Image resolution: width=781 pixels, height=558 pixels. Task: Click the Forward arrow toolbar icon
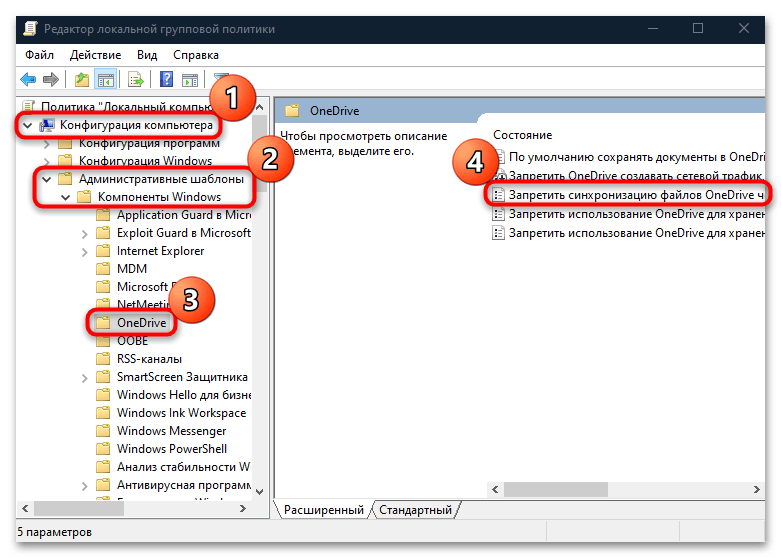click(x=51, y=79)
